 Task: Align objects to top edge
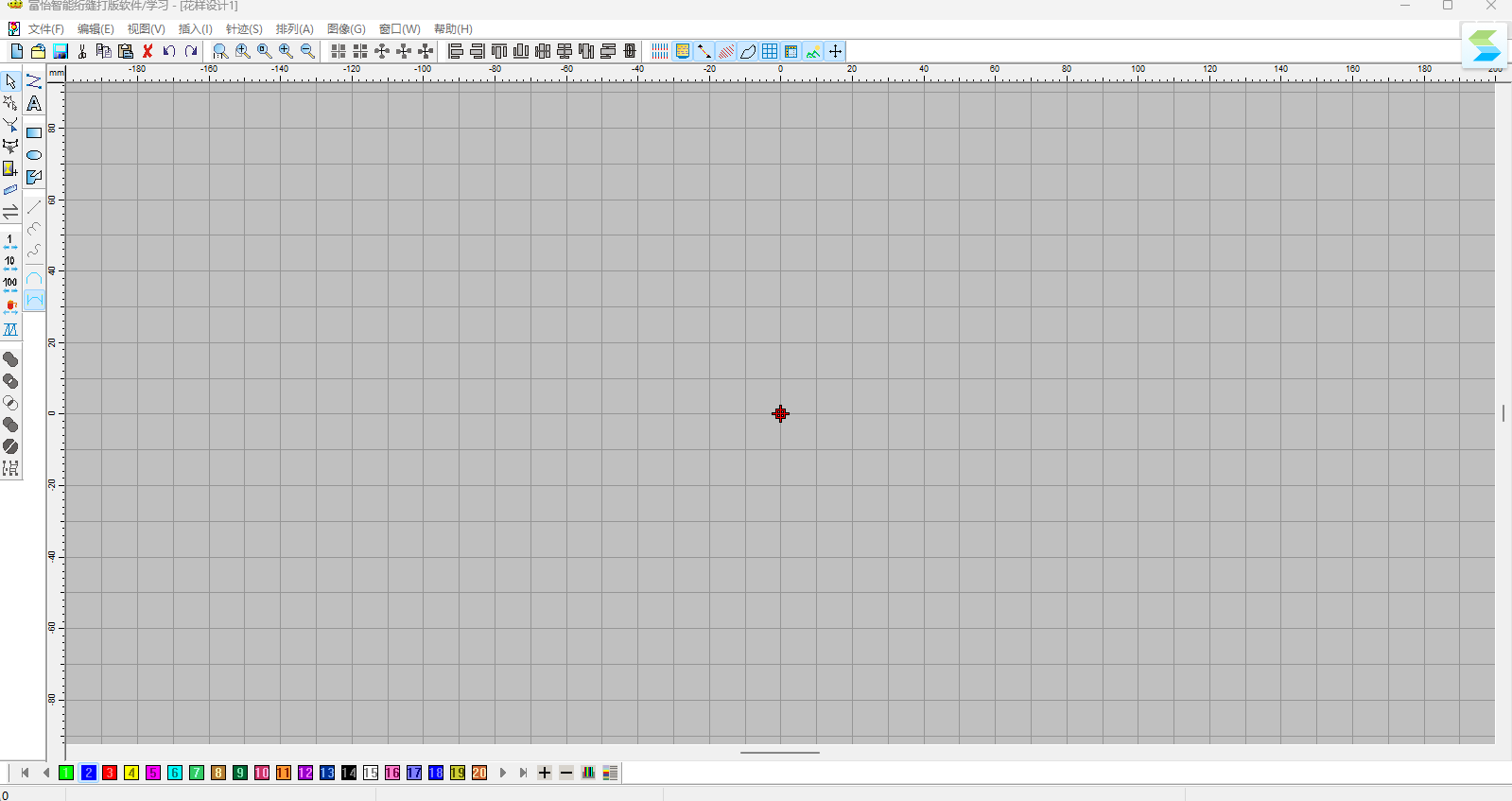(x=499, y=51)
